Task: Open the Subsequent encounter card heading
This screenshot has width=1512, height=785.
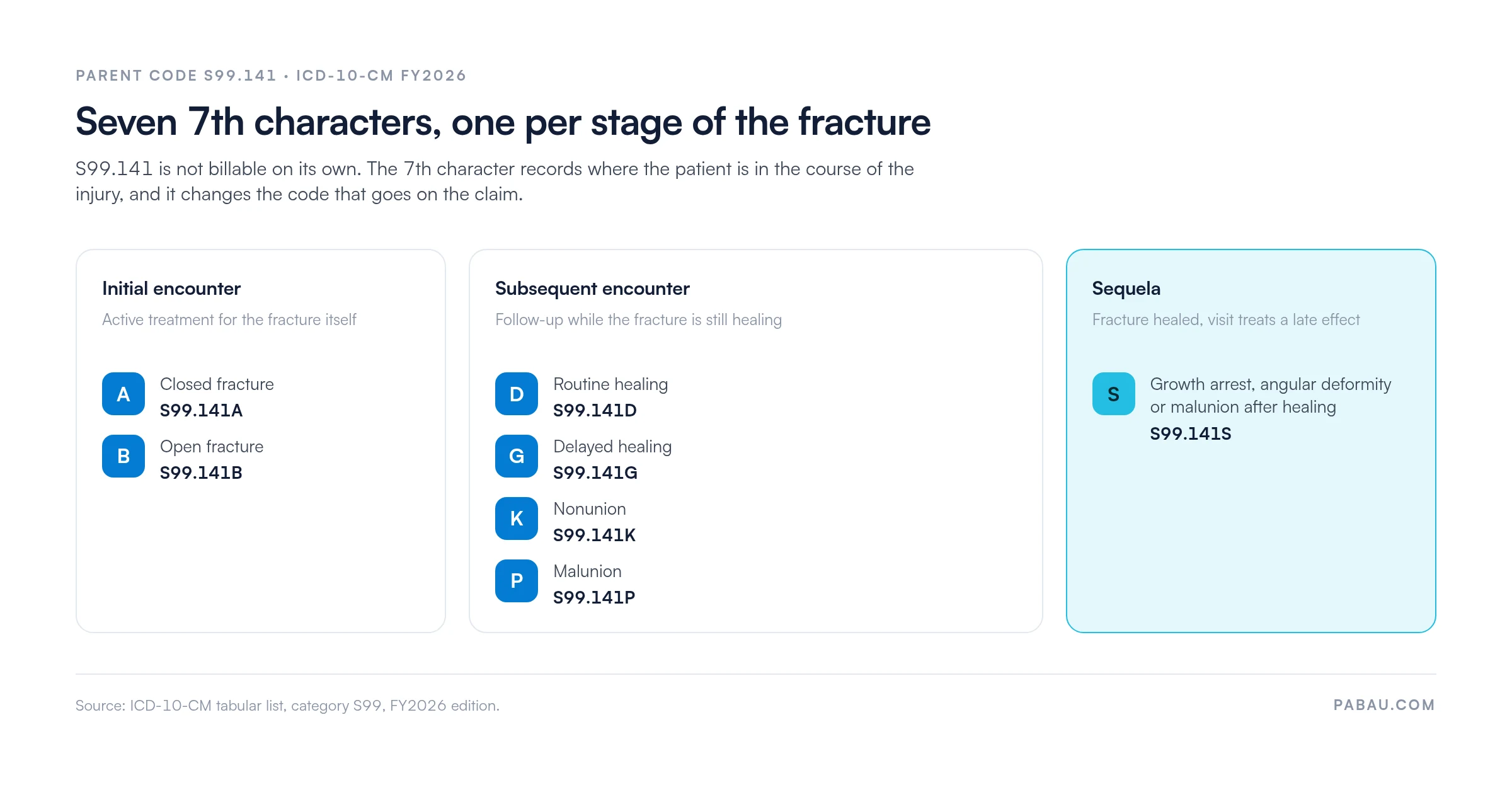Action: coord(592,289)
